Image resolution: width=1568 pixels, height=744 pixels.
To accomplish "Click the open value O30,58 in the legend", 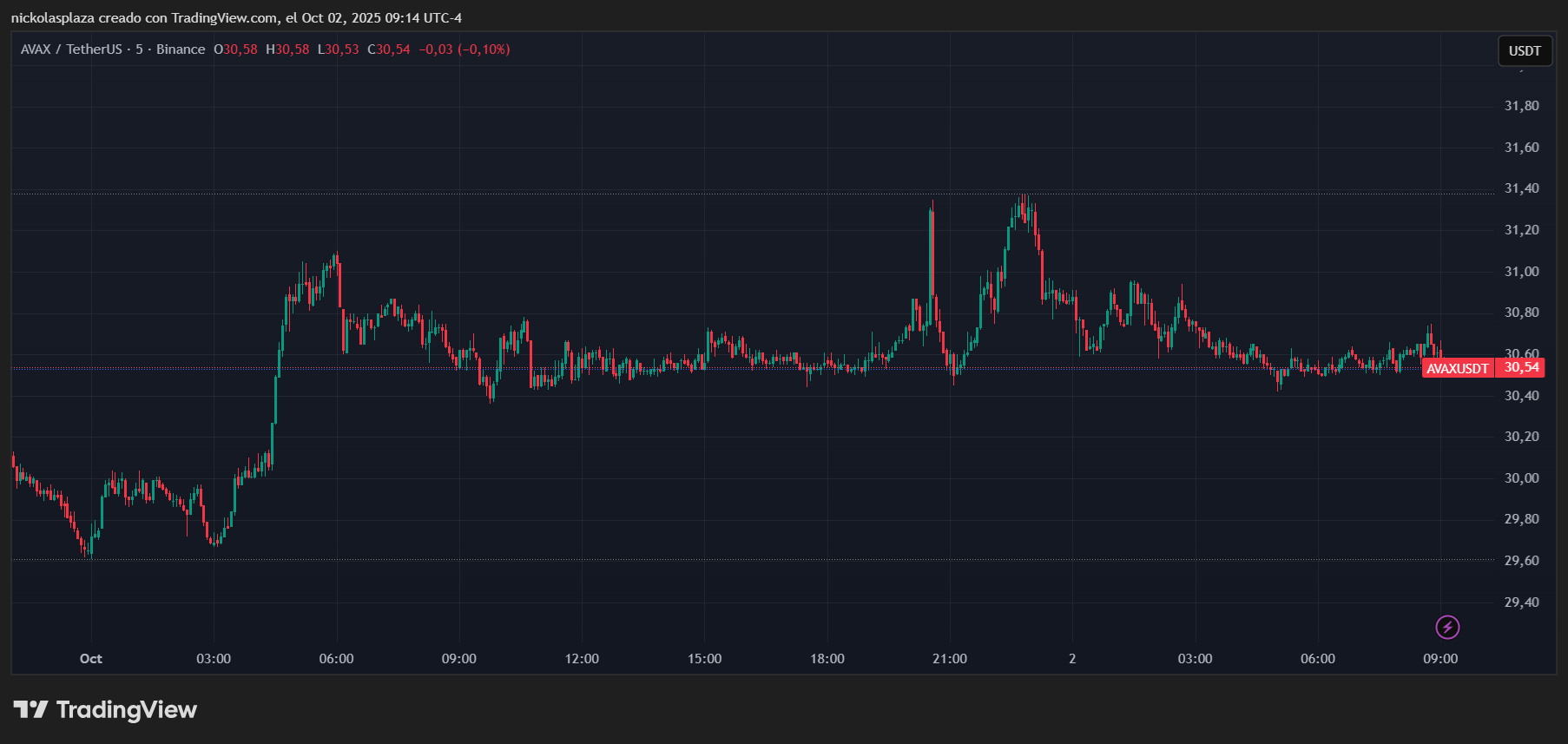I will tap(236, 49).
